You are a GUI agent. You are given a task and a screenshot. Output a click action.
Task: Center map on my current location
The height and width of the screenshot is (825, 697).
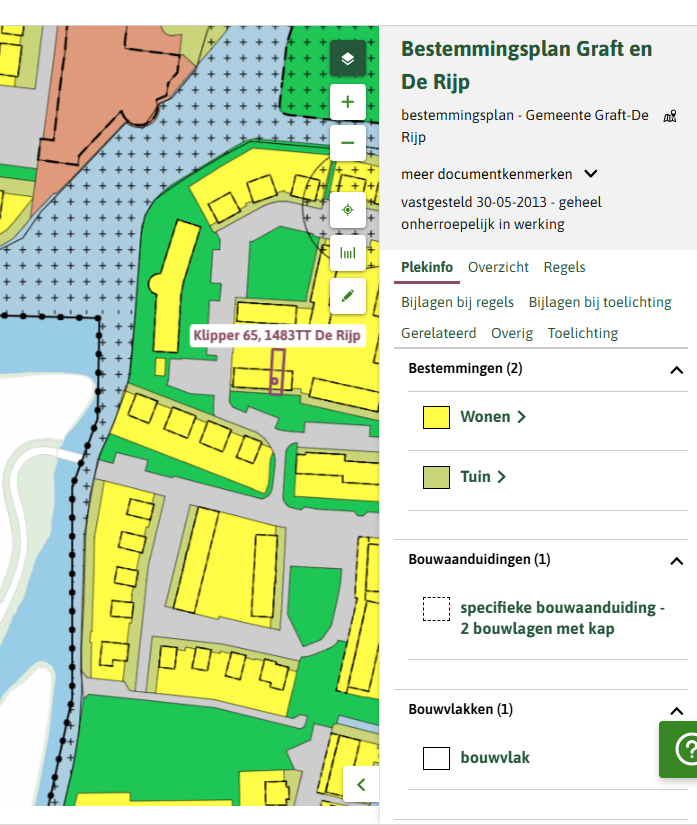pos(347,210)
